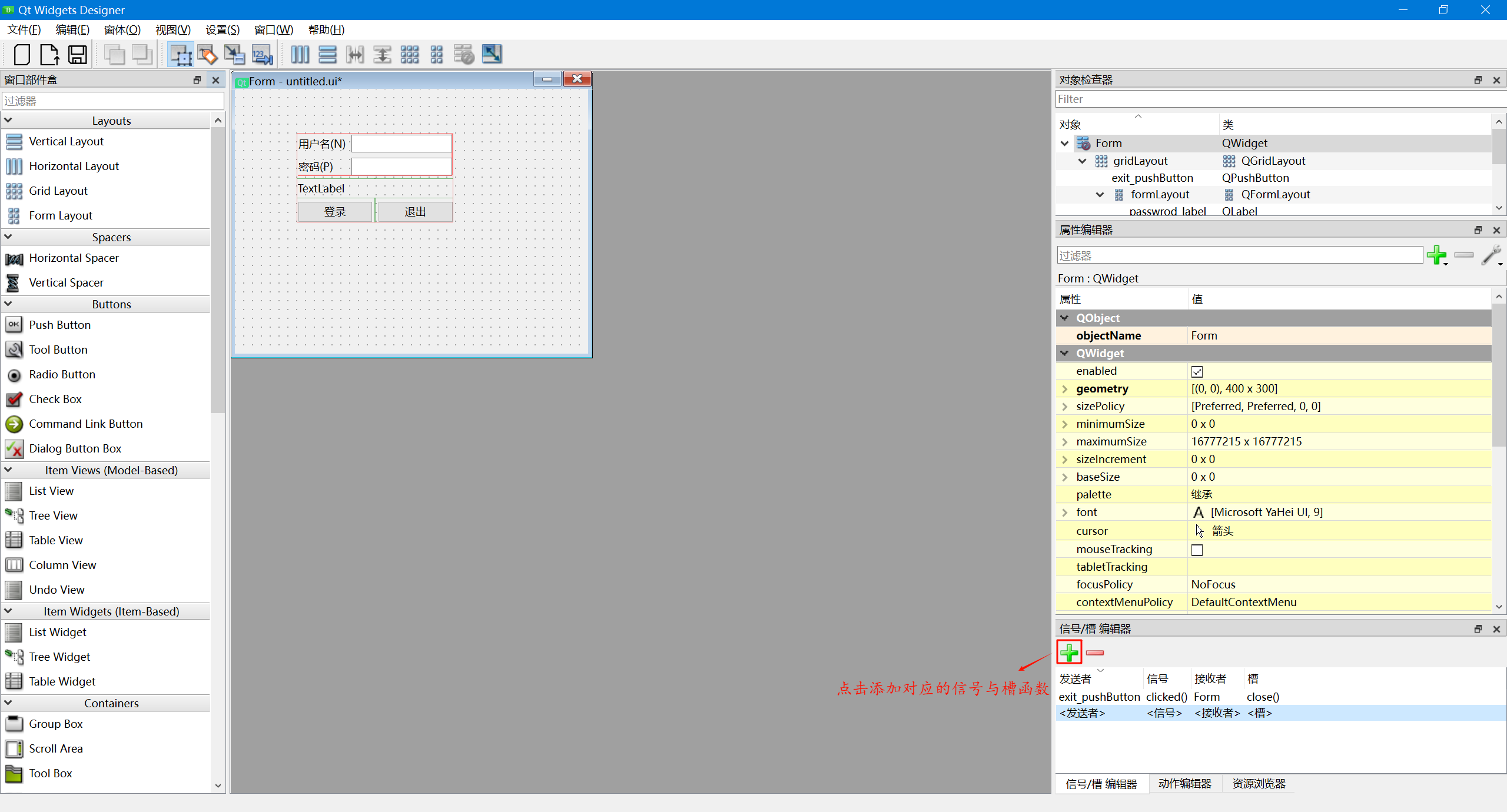Apply Lay Out Horizontally from toolbar
This screenshot has width=1507, height=812.
tap(300, 55)
